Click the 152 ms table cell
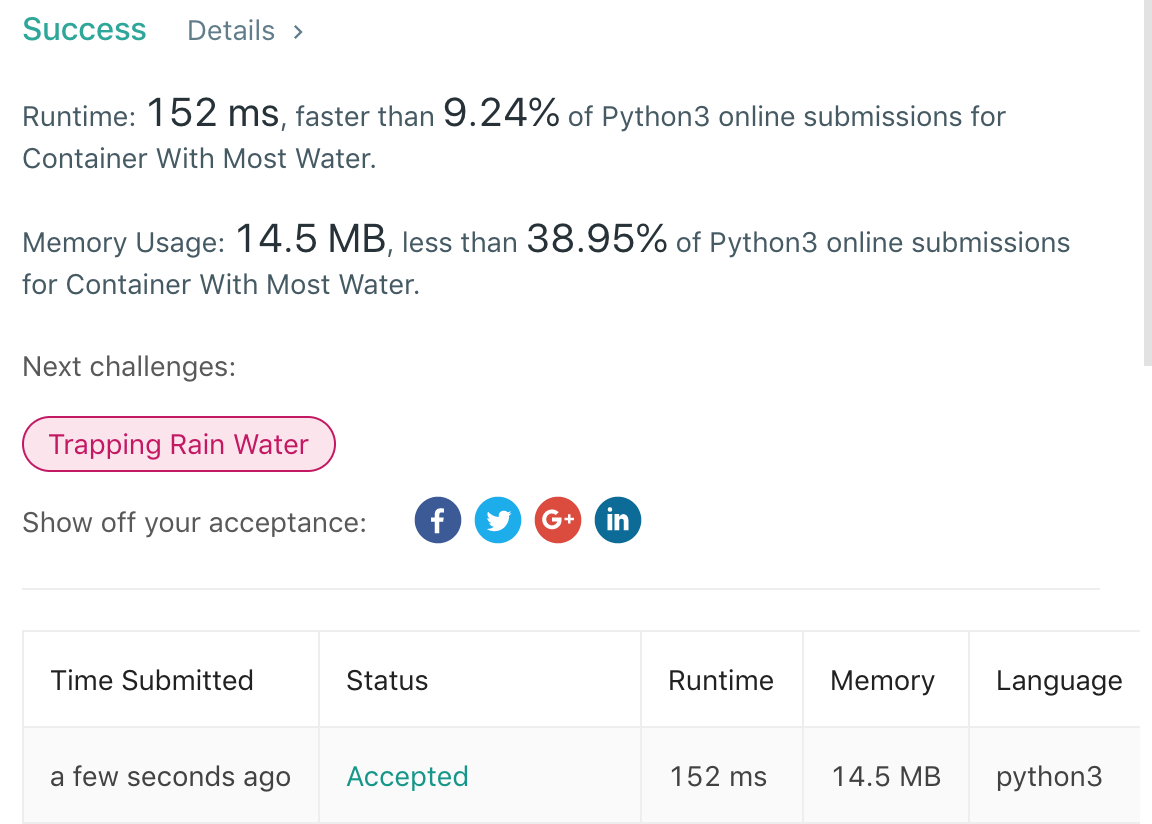1152x824 pixels. pos(721,776)
